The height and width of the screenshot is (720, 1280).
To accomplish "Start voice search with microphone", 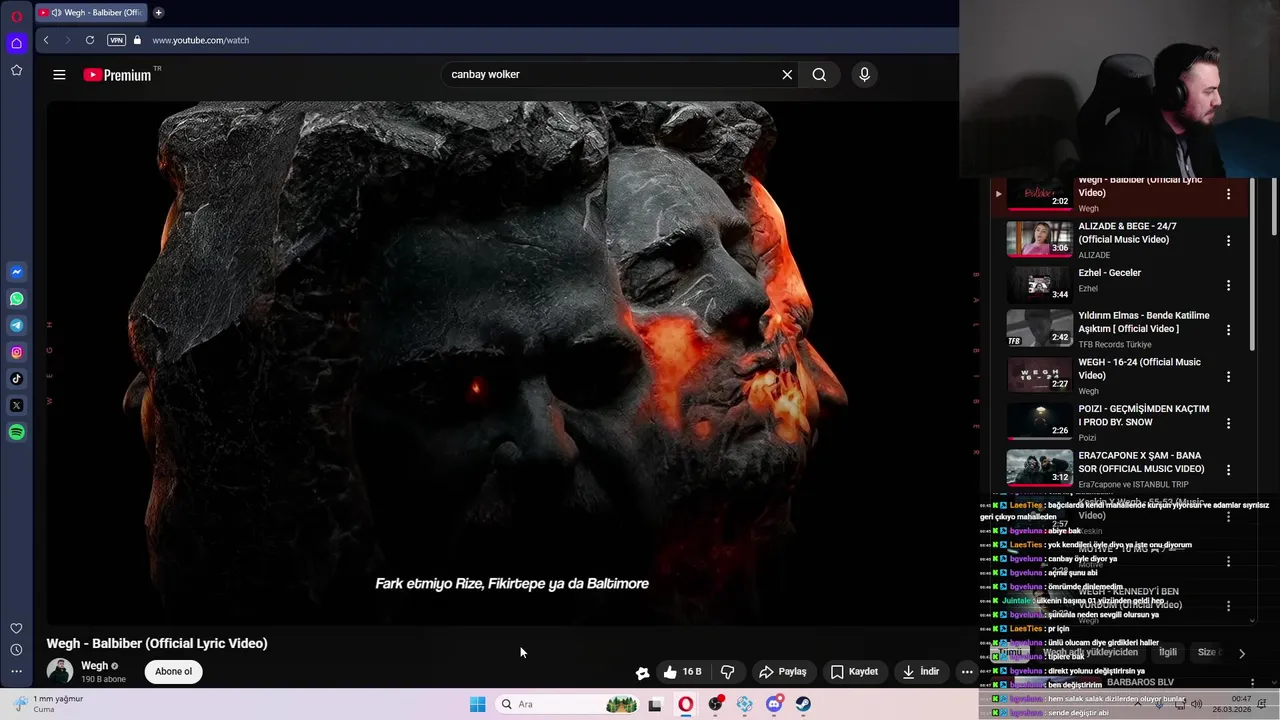I will pyautogui.click(x=864, y=74).
